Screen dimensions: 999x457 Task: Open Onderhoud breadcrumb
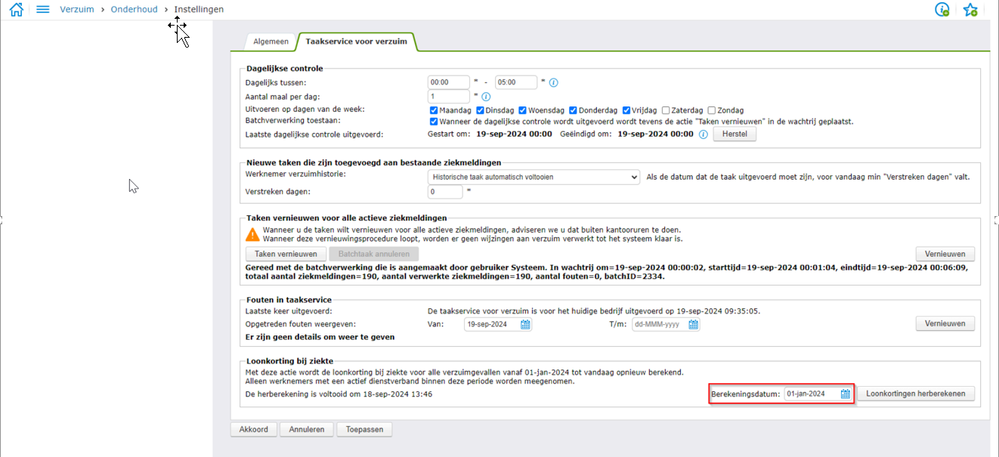click(x=133, y=10)
